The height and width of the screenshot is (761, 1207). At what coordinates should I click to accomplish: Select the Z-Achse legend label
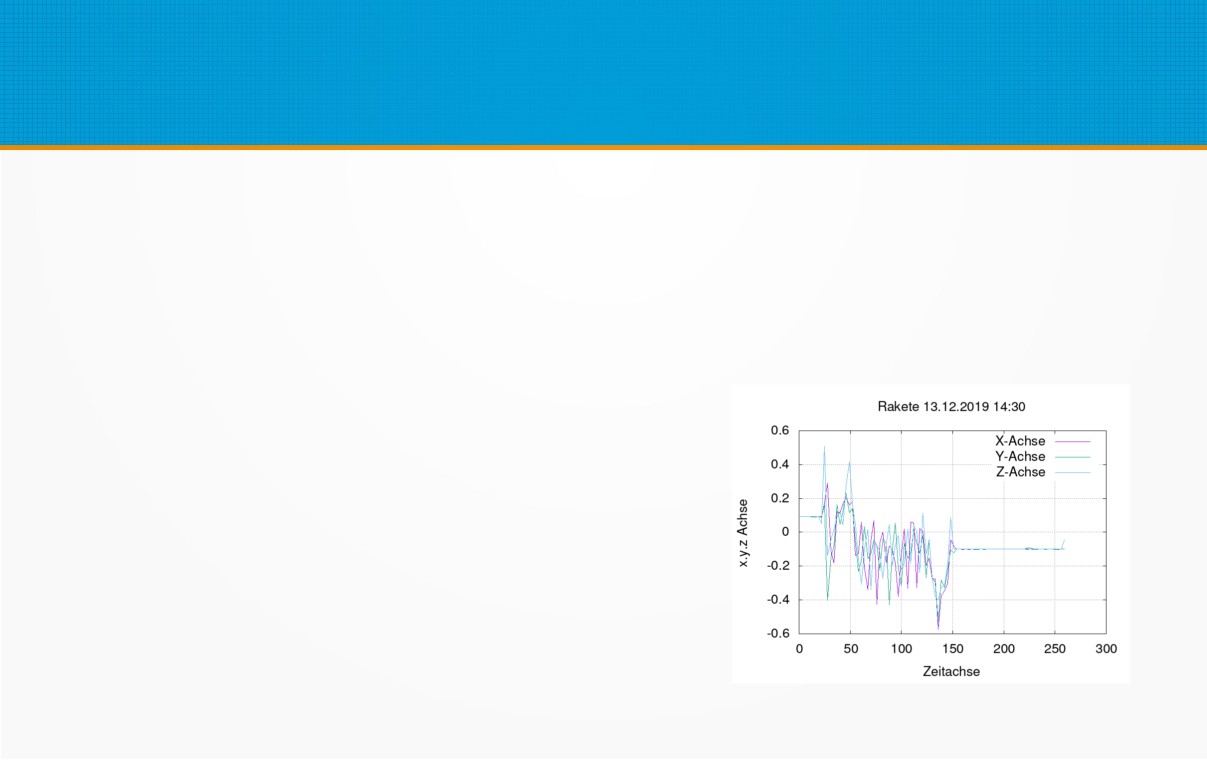pyautogui.click(x=1020, y=472)
